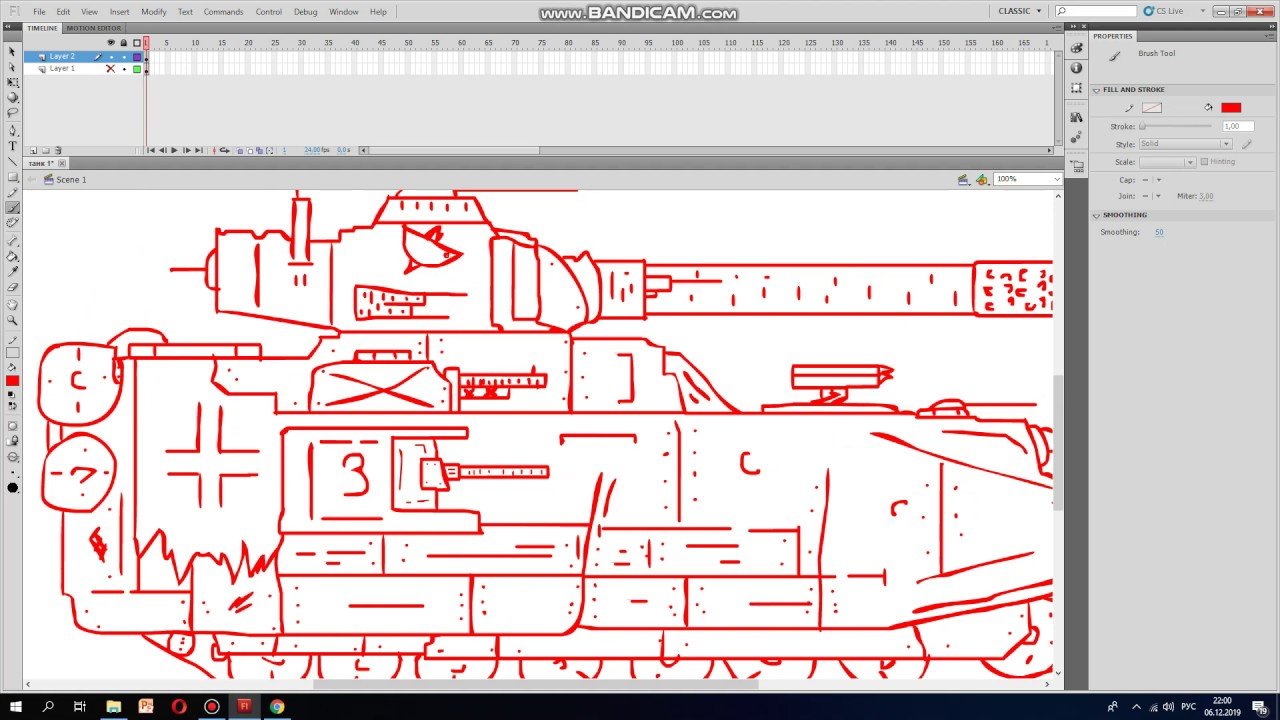Viewport: 1280px width, 720px height.
Task: Show hidden Layer 1 via red X
Action: [x=111, y=69]
